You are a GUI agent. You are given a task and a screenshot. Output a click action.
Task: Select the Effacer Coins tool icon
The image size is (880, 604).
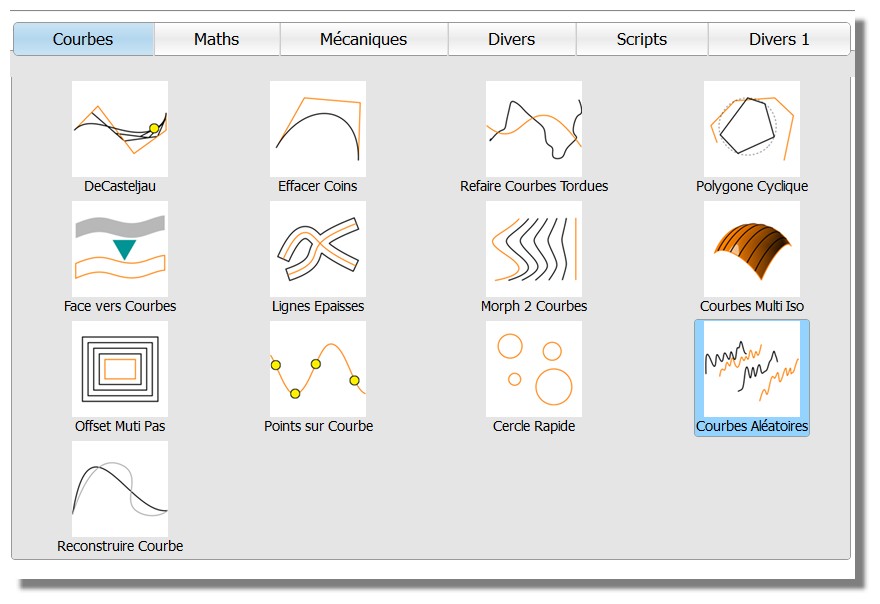point(318,129)
